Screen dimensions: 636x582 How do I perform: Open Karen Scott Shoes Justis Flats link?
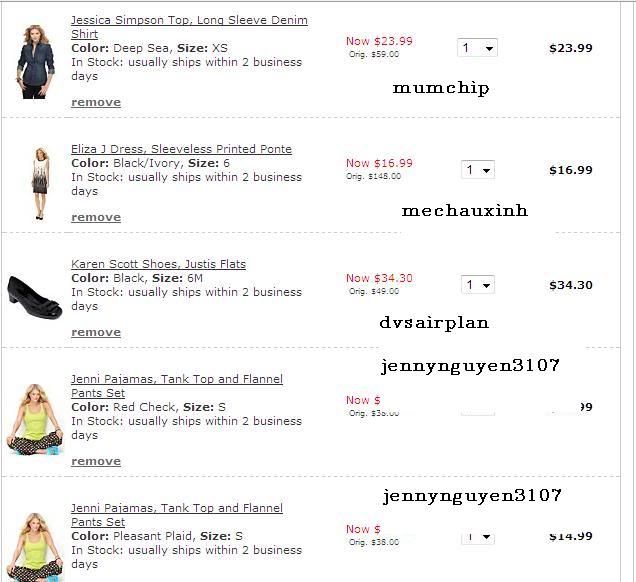[x=158, y=264]
